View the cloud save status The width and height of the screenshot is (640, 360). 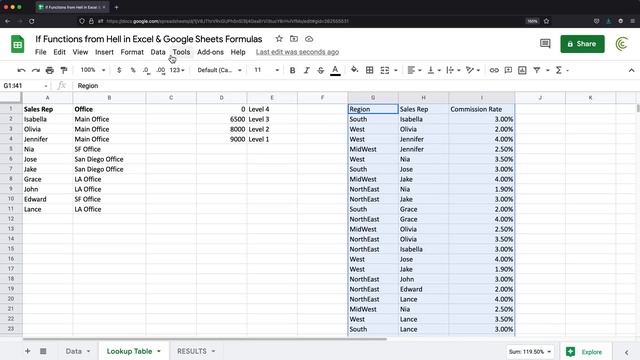309,39
